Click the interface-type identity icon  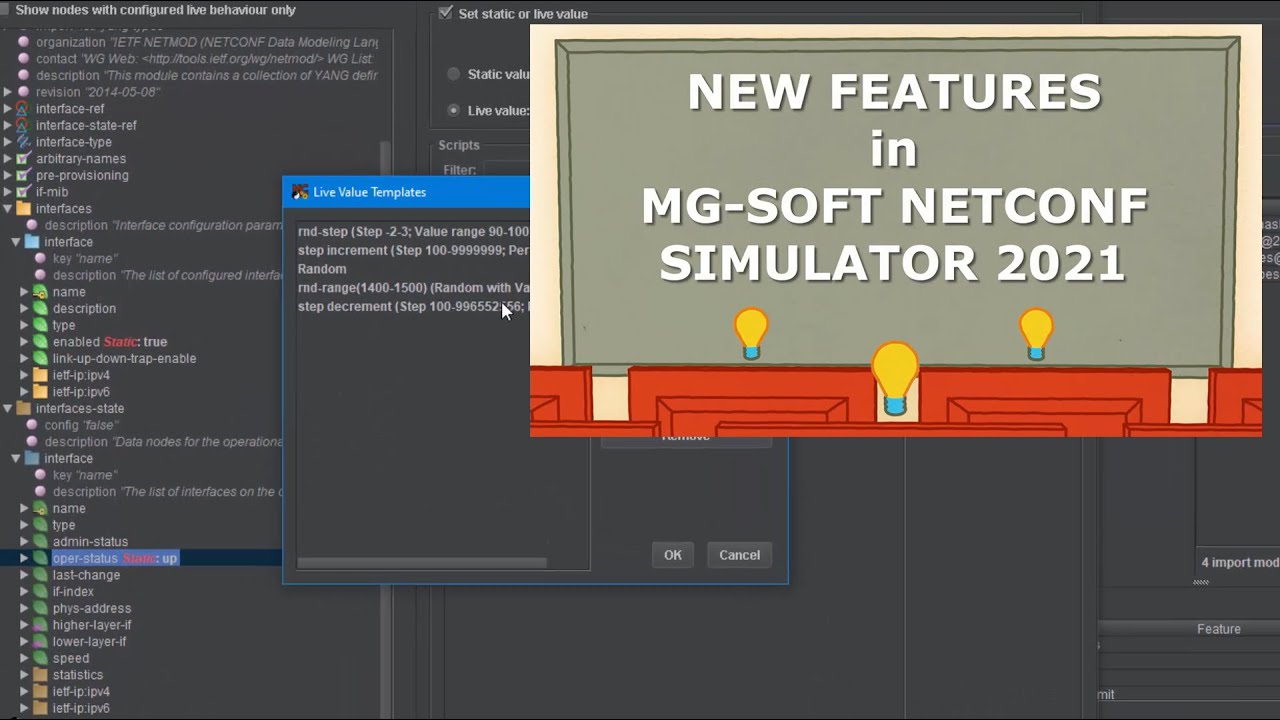pos(23,142)
